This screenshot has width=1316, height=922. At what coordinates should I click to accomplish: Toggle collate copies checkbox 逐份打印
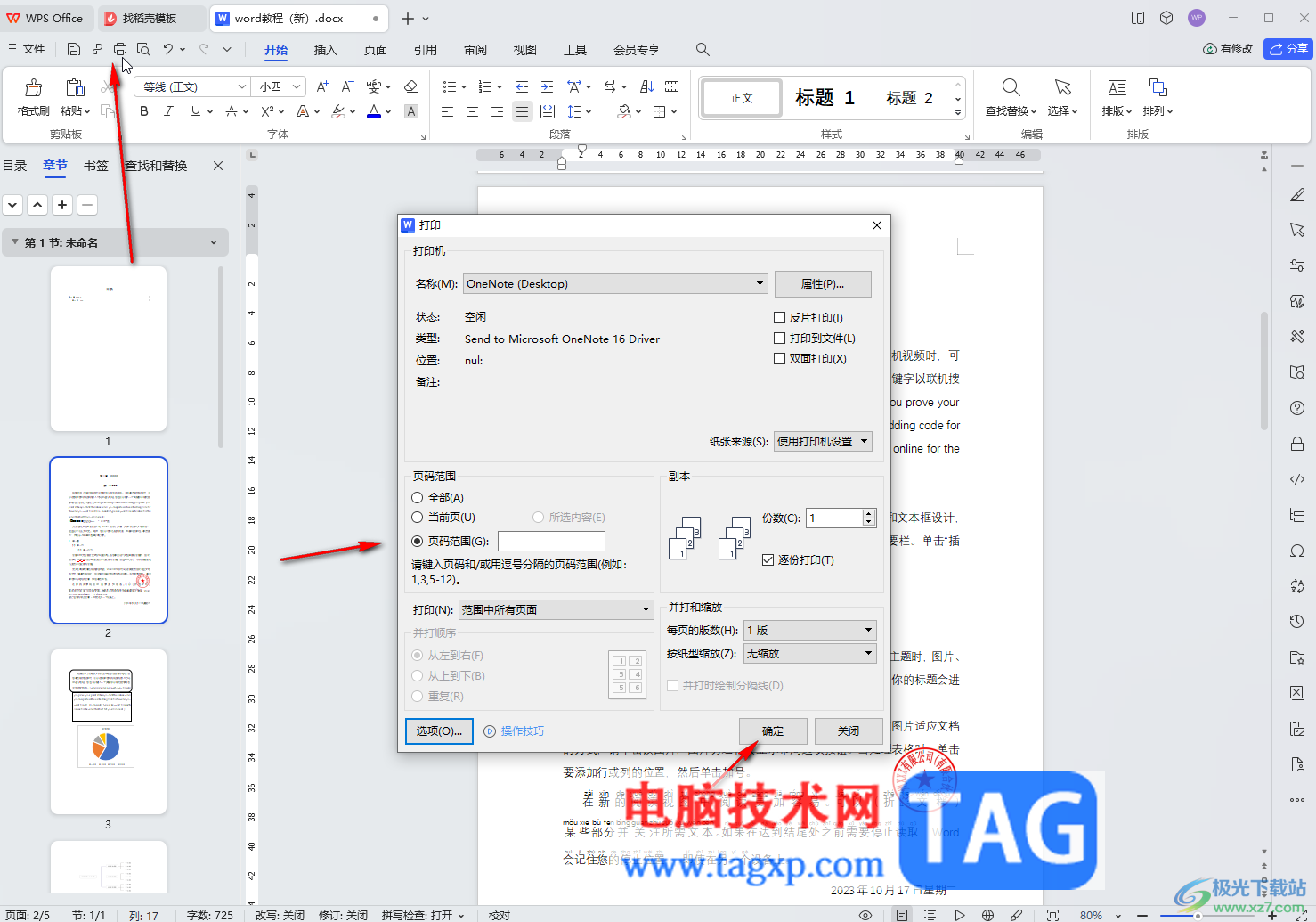768,559
